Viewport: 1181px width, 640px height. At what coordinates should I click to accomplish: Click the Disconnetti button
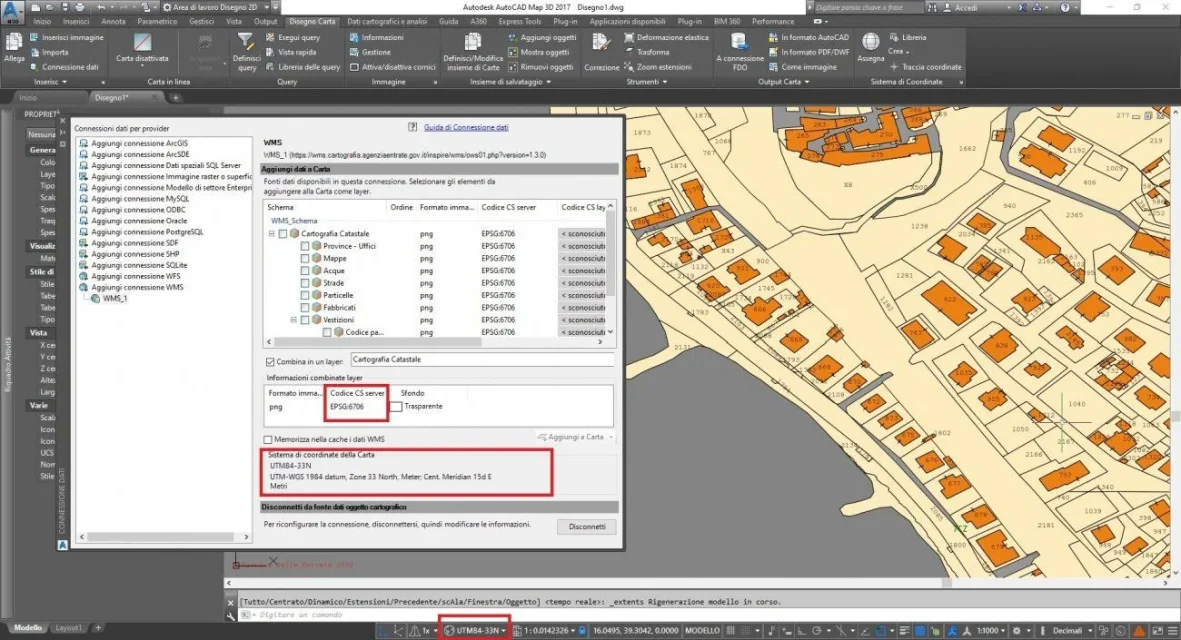(587, 527)
